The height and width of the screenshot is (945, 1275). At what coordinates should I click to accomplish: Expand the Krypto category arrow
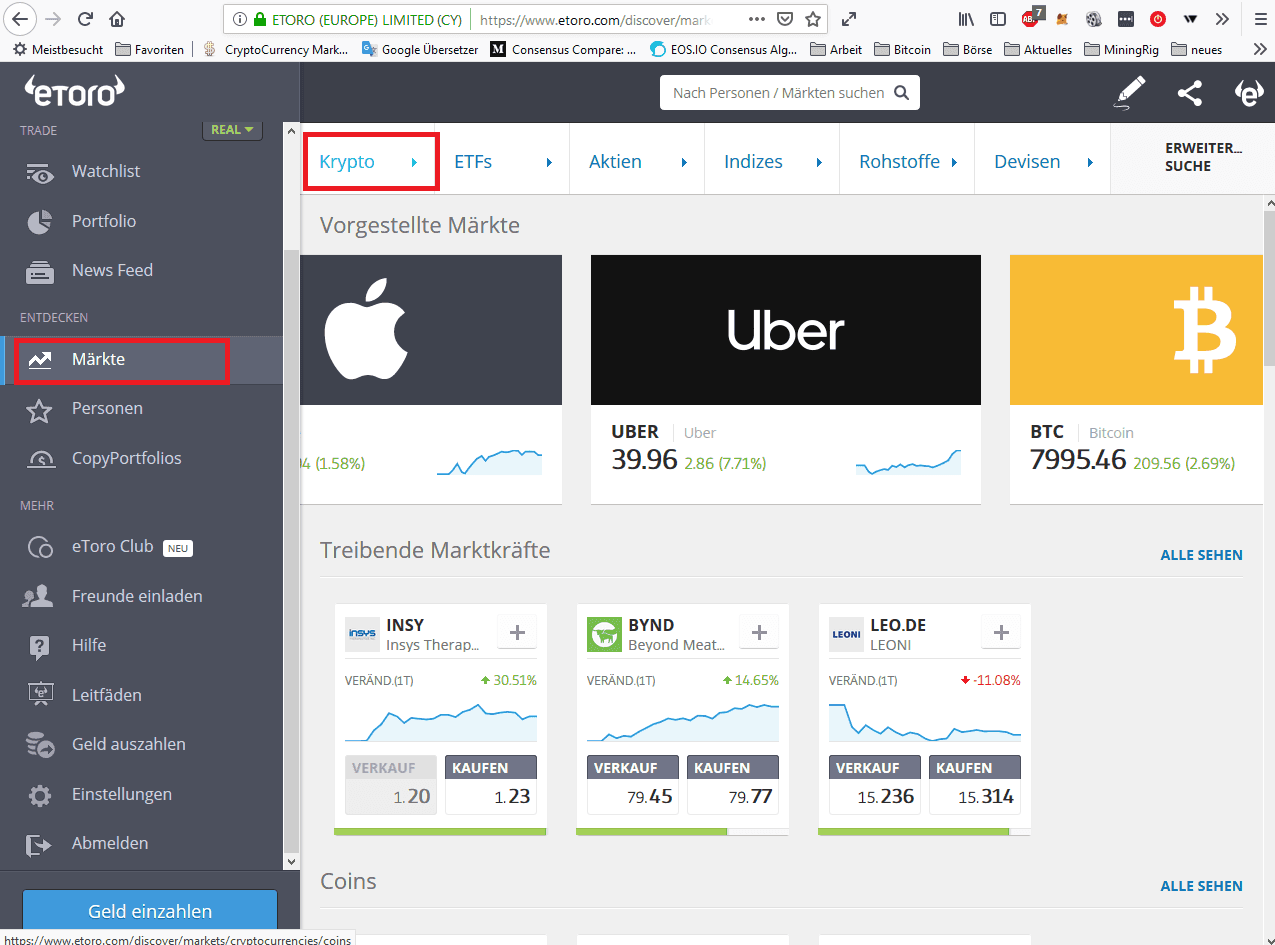coord(414,162)
